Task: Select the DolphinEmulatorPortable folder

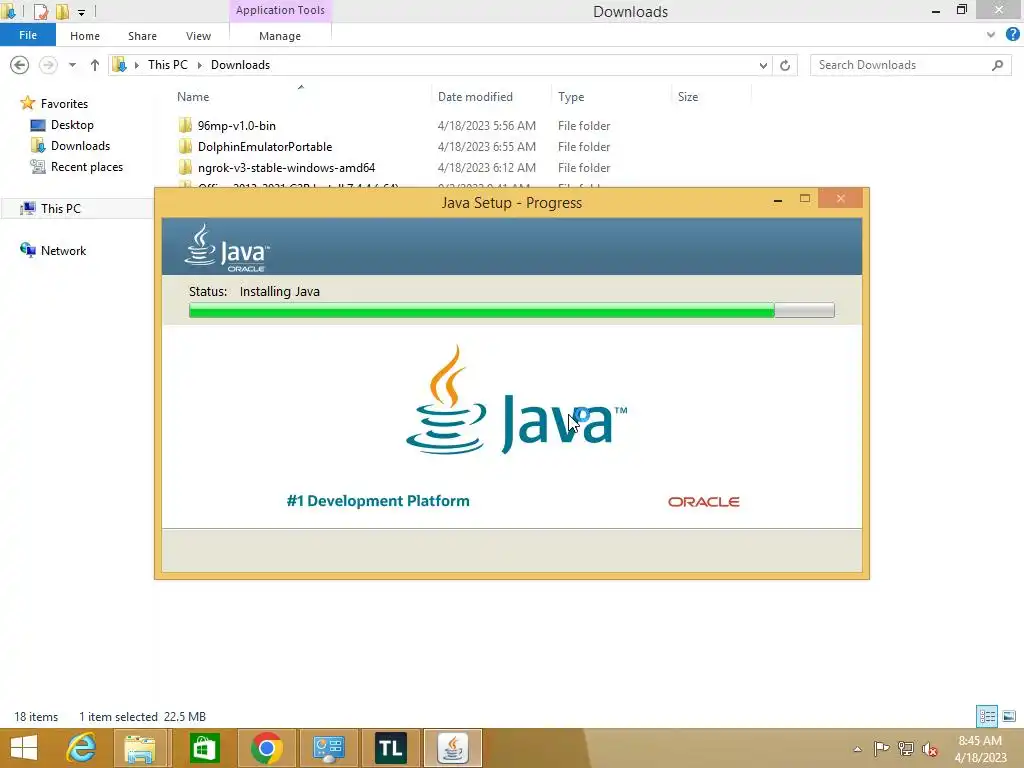Action: click(264, 147)
